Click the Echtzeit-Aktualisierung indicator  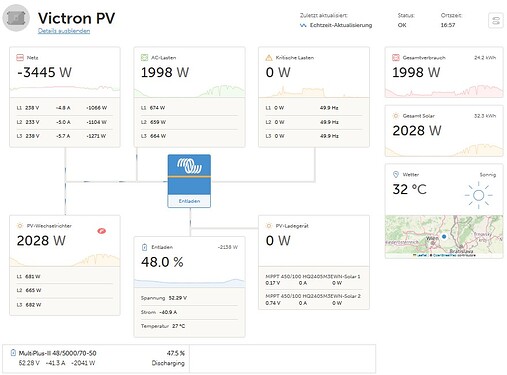click(x=336, y=25)
